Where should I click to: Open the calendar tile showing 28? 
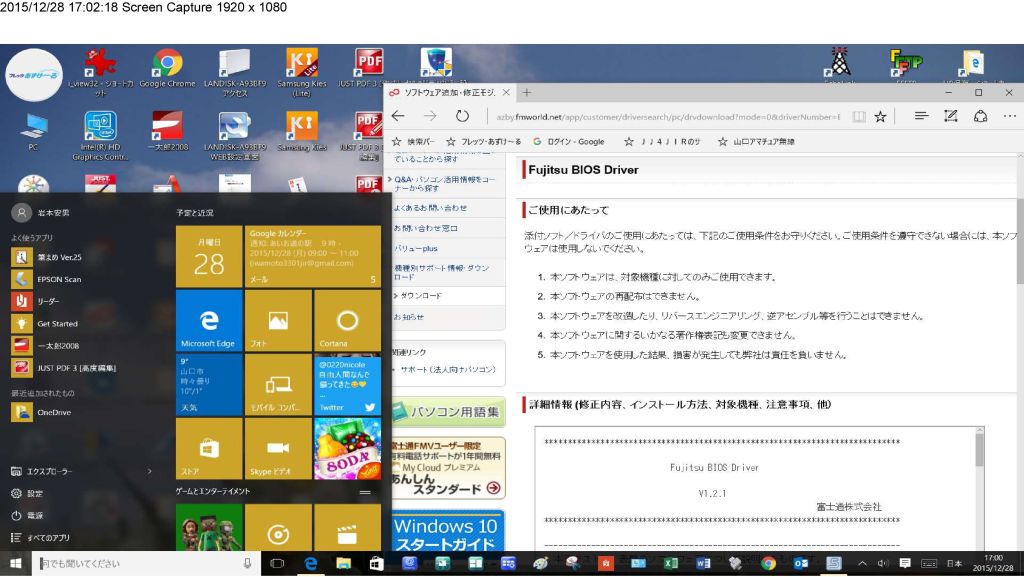point(209,257)
